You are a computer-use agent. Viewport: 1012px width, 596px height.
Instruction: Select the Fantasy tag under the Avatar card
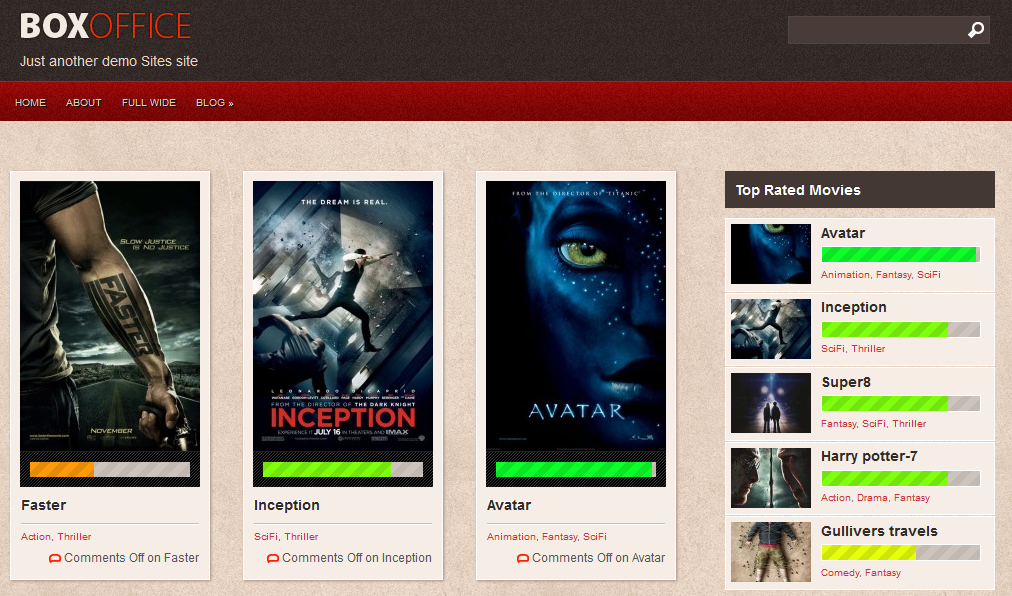560,537
